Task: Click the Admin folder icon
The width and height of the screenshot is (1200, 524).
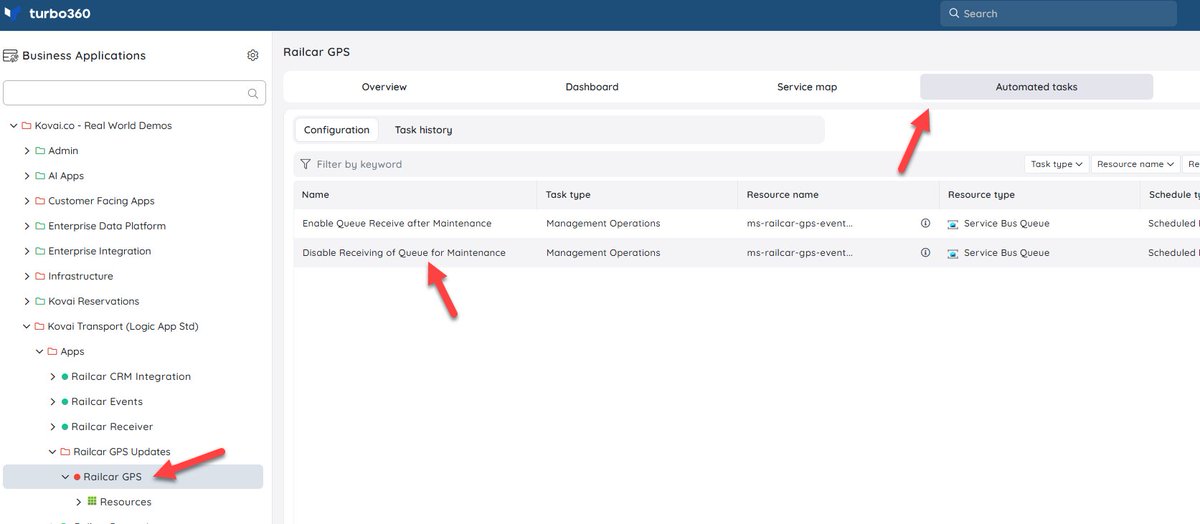Action: [x=40, y=151]
